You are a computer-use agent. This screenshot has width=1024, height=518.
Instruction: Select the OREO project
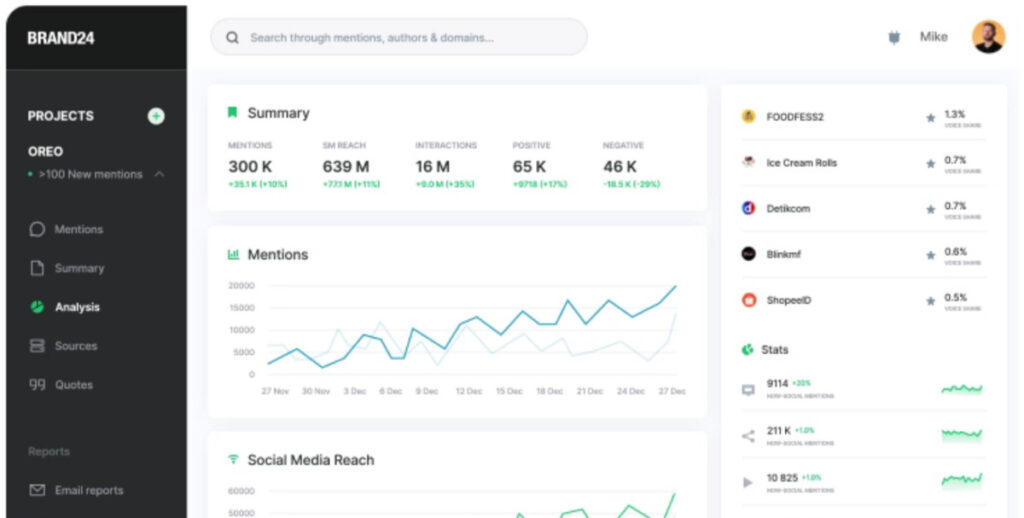[45, 152]
